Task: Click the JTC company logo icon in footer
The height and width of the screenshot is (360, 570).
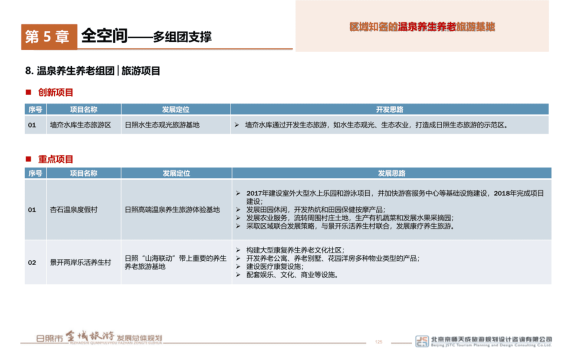Action: 422,341
